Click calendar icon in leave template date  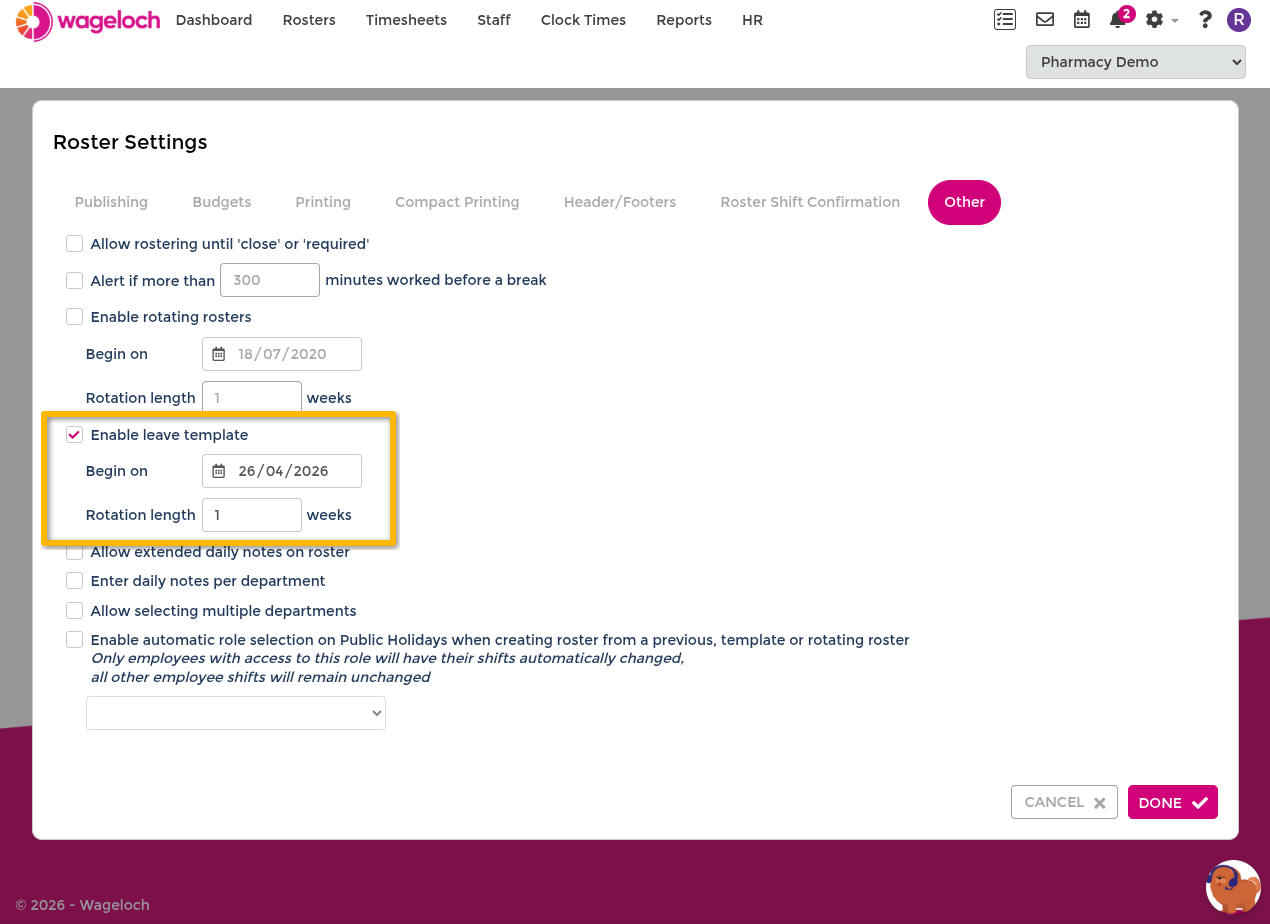(219, 471)
